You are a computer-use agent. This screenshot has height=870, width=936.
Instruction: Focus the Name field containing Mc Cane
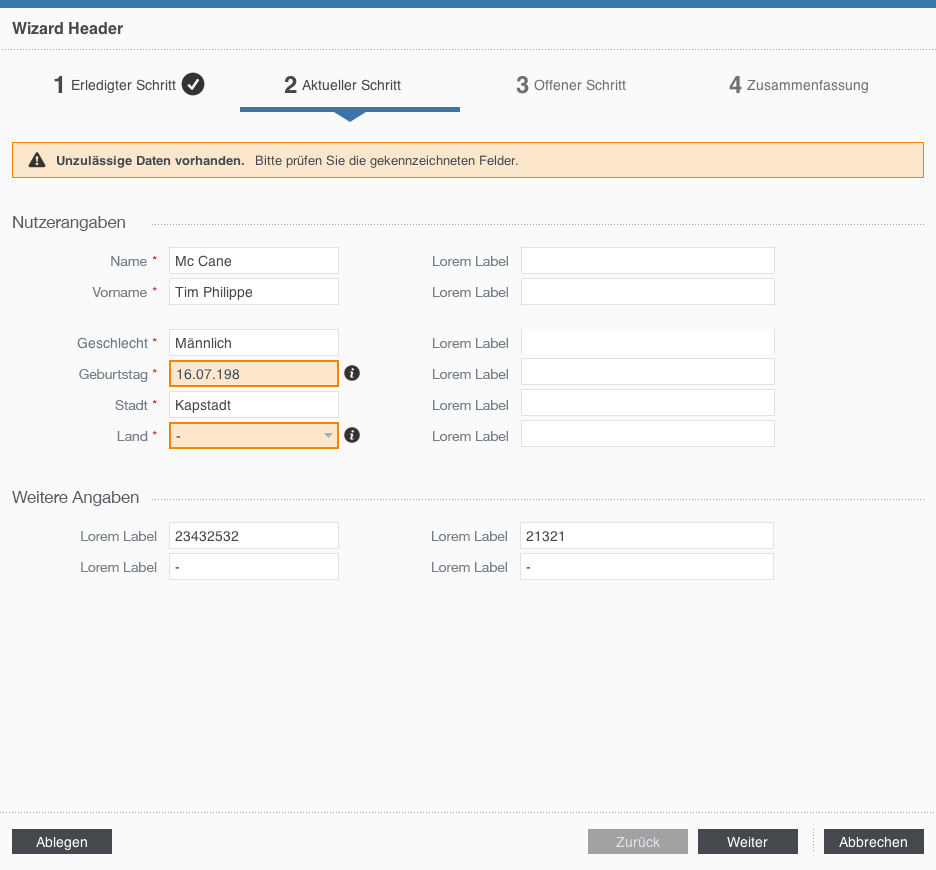(254, 261)
